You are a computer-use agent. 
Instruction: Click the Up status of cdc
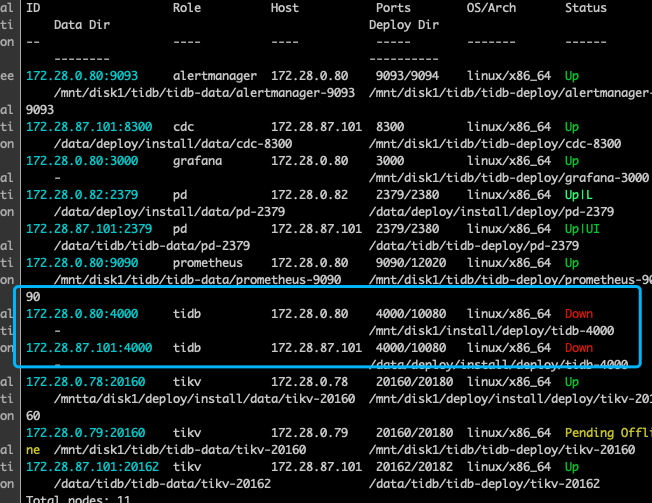(x=572, y=127)
